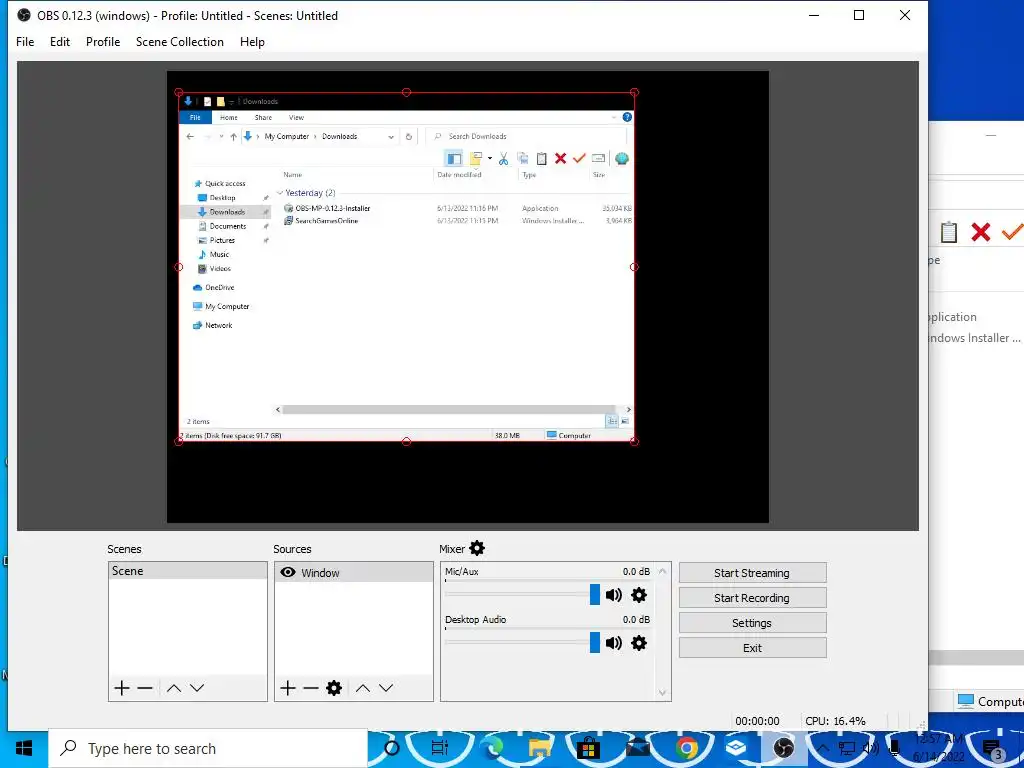Remove the selected scene with the minus icon

click(x=145, y=688)
